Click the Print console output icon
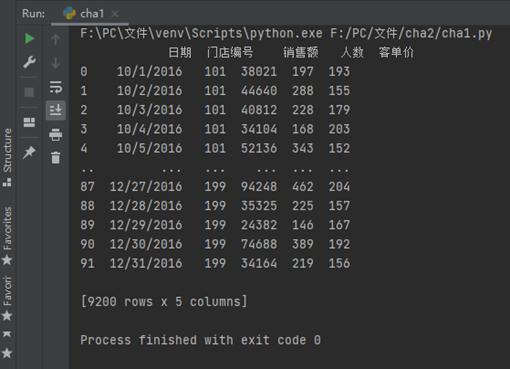 [56, 135]
